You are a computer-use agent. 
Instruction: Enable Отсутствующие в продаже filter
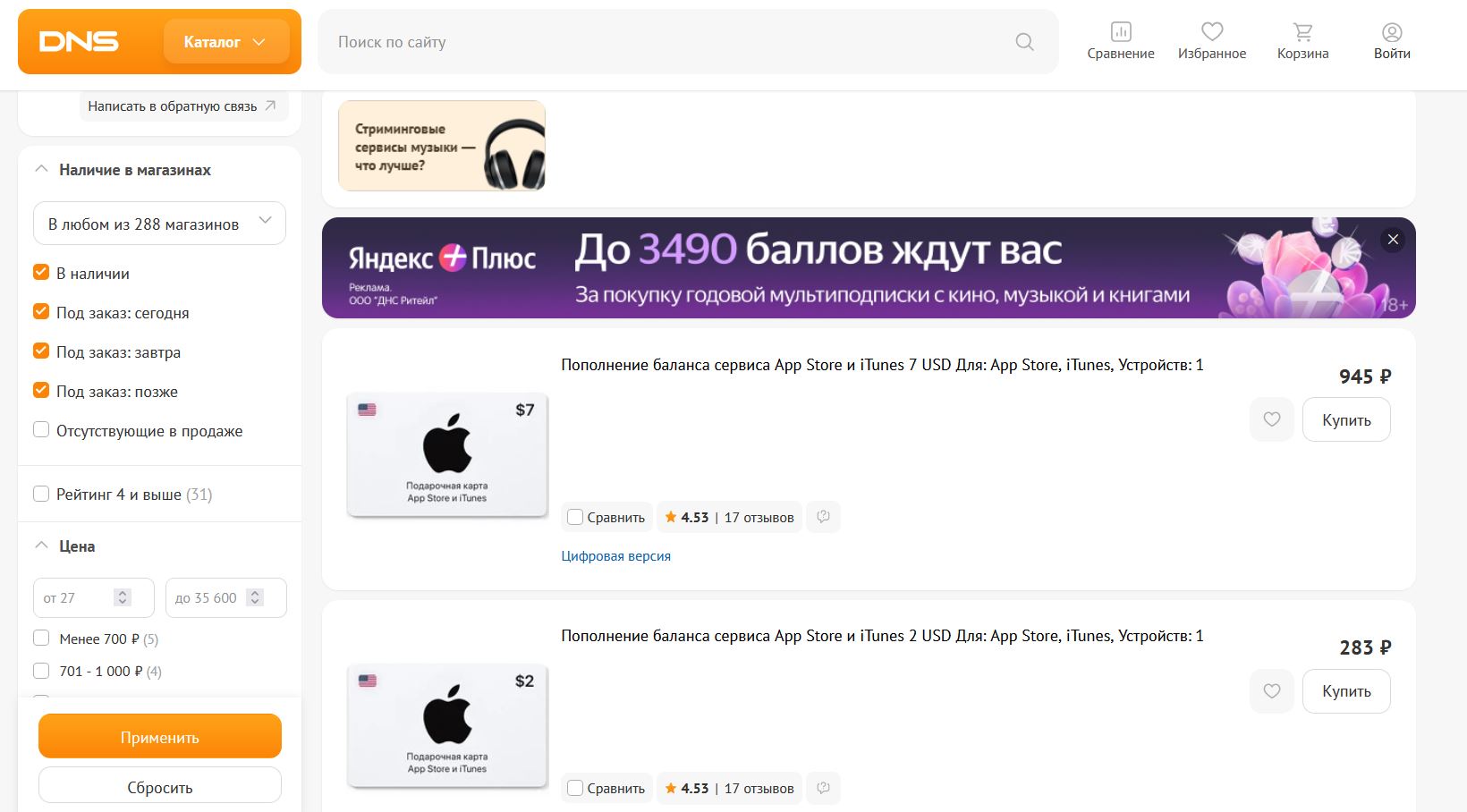(x=40, y=429)
